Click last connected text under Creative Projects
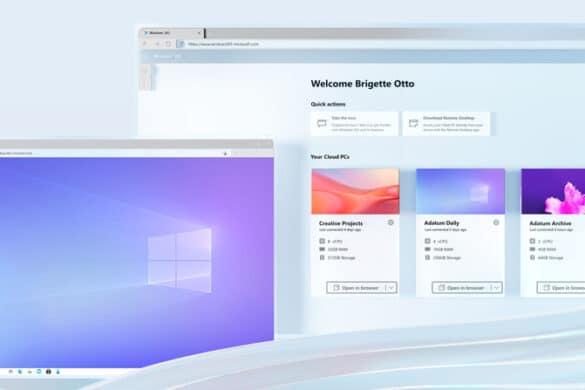The height and width of the screenshot is (390, 585). 340,230
